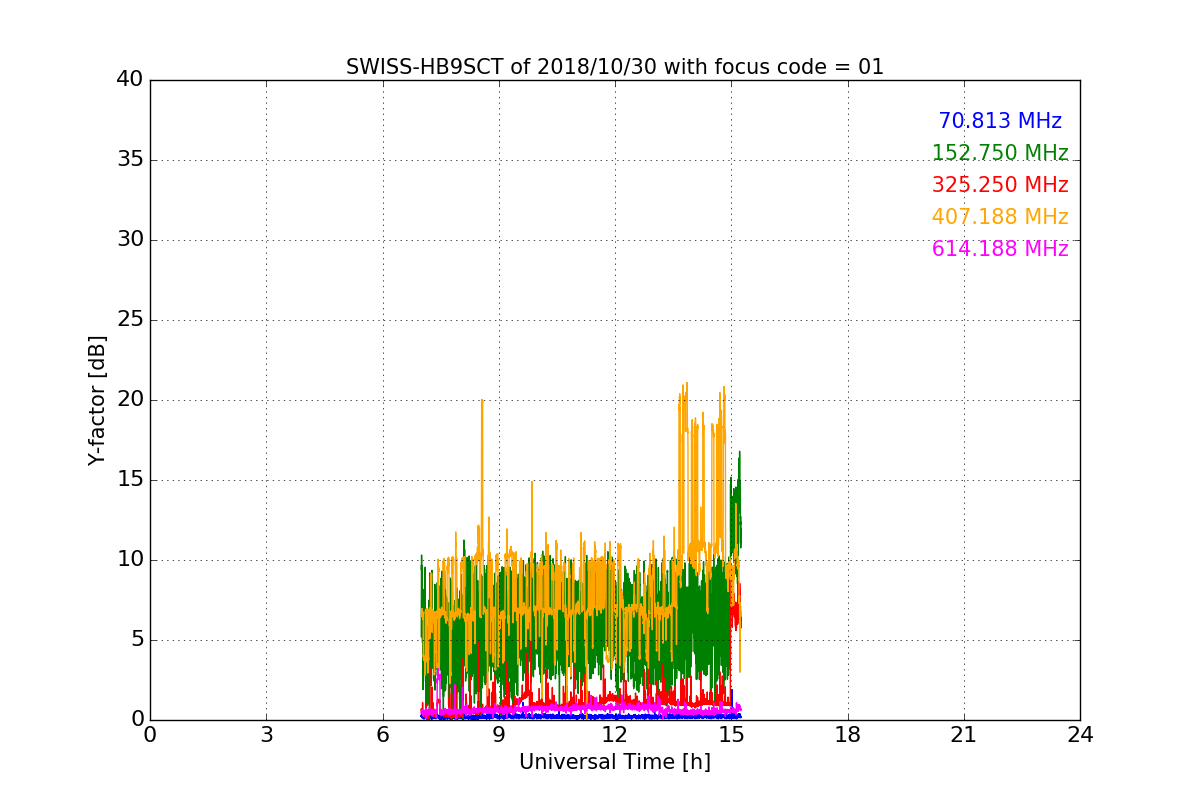Select the blue '70.813 MHz' legend label
Viewport: 1200px width, 800px height.
tap(1000, 121)
